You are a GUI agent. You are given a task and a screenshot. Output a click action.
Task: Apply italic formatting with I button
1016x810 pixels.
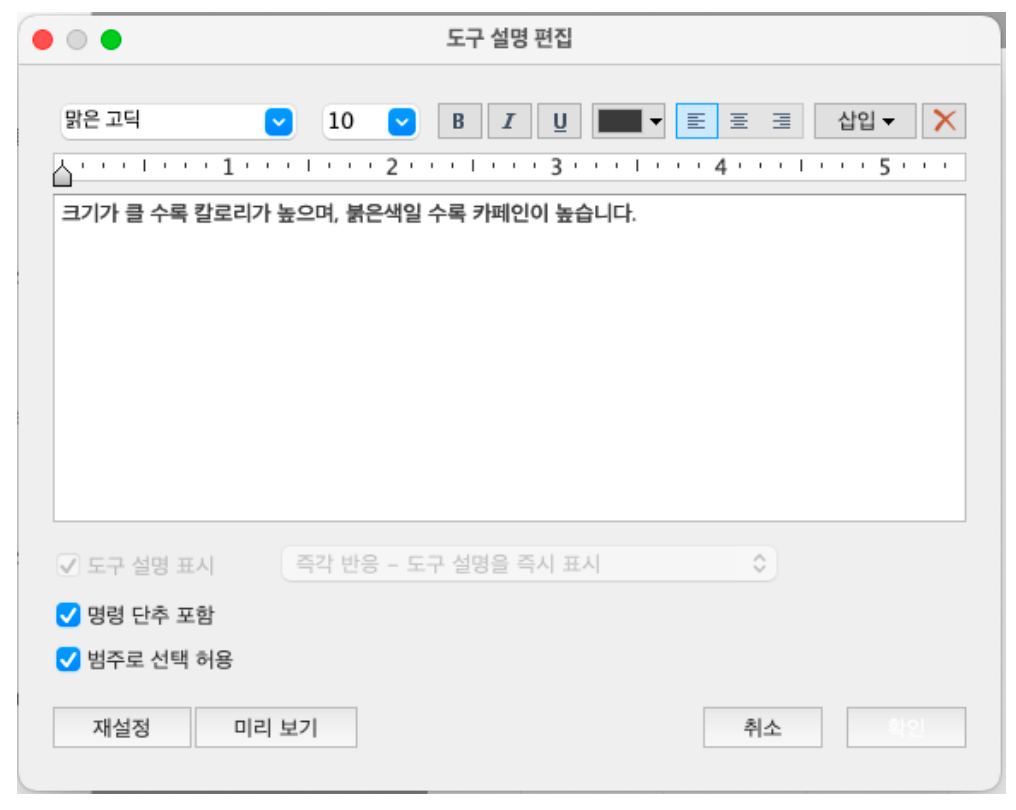pos(509,122)
